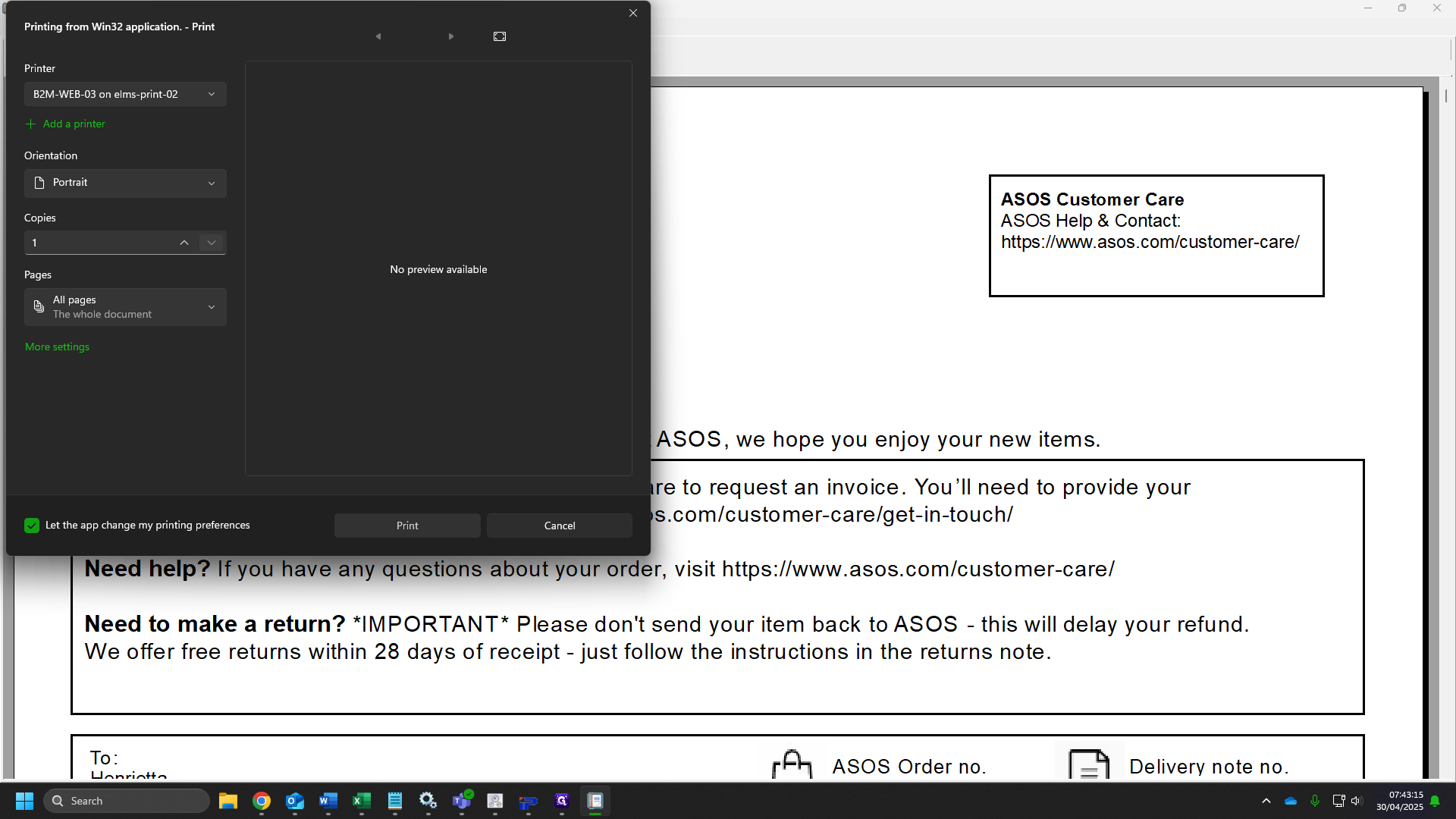This screenshot has height=819, width=1456.
Task: Increase copies with the up arrow
Action: 184,243
